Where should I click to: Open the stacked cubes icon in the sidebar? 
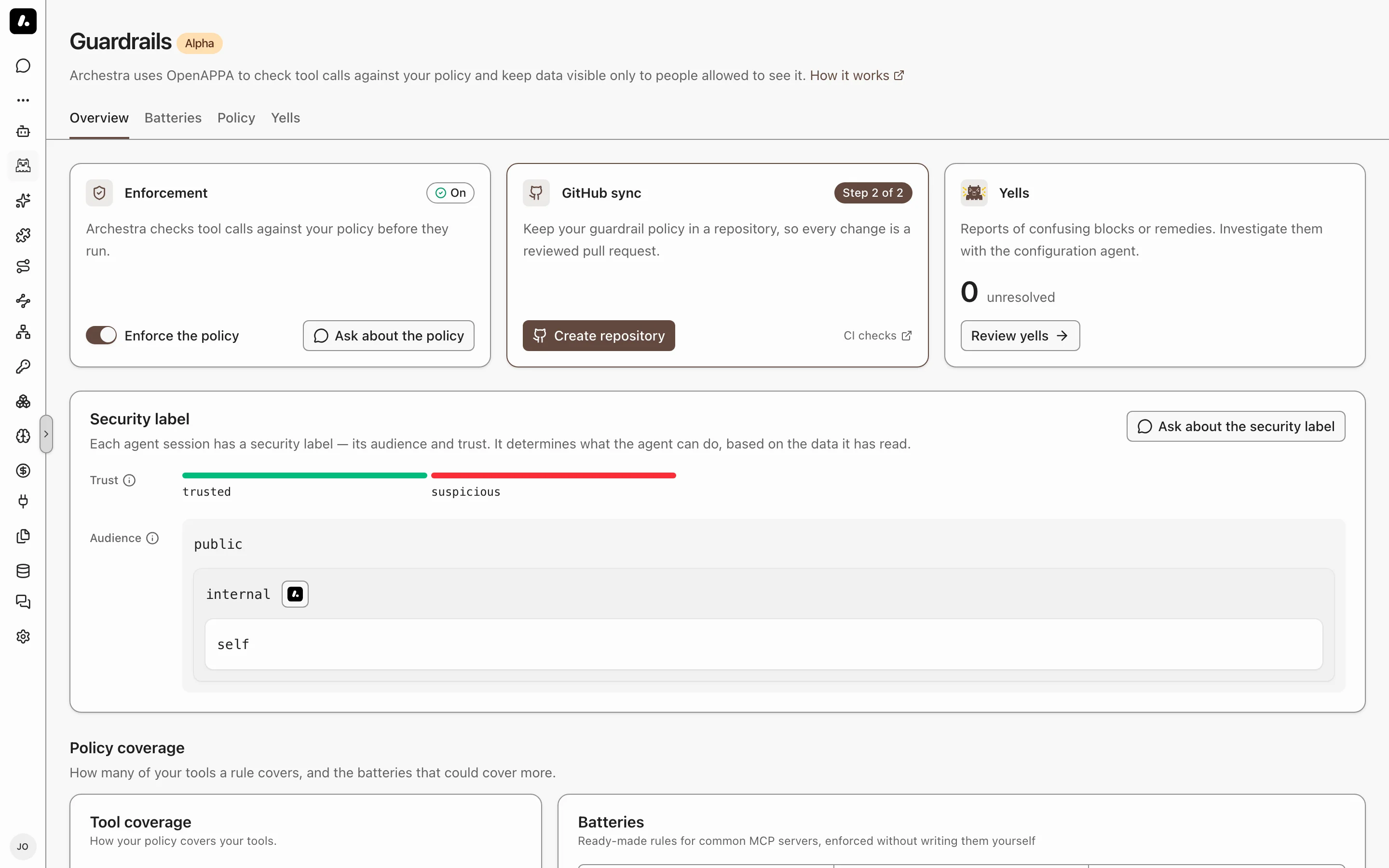point(23,401)
